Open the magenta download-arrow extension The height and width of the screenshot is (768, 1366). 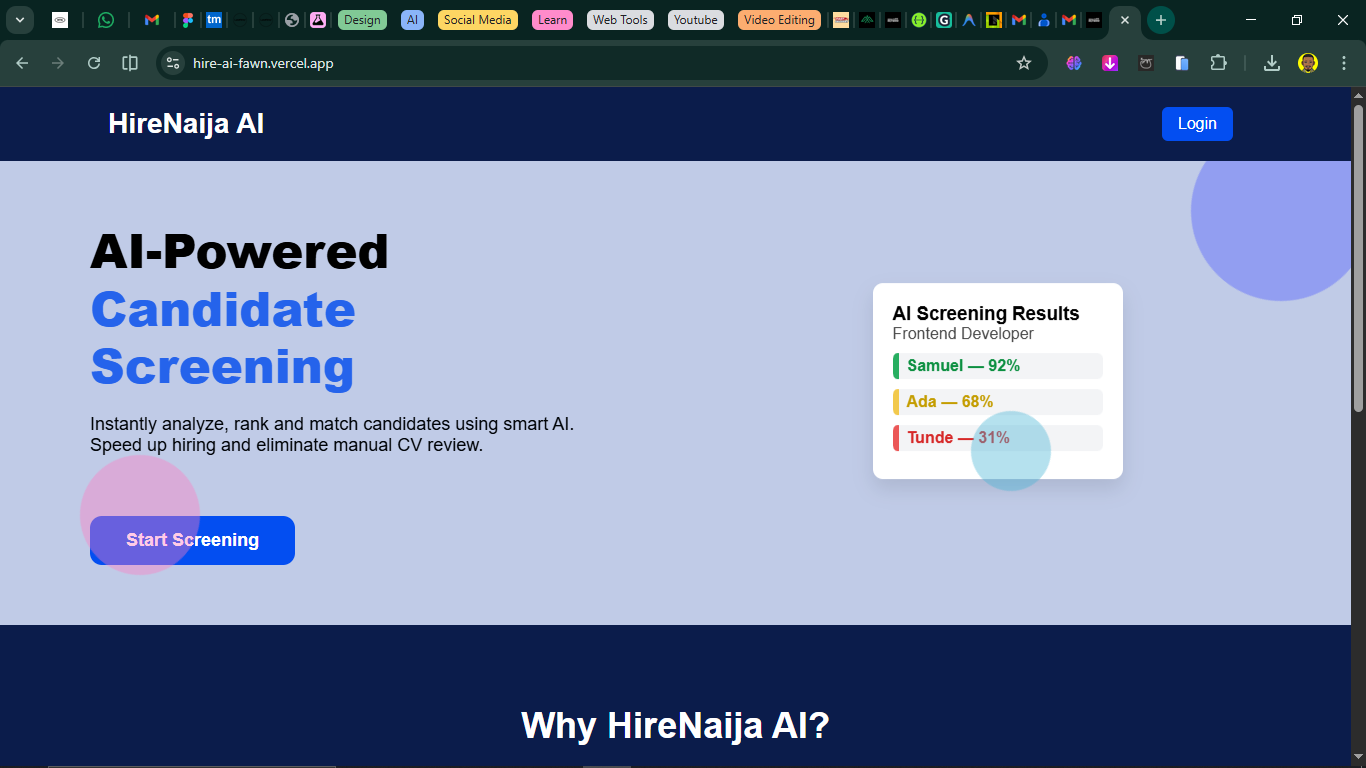point(1110,63)
